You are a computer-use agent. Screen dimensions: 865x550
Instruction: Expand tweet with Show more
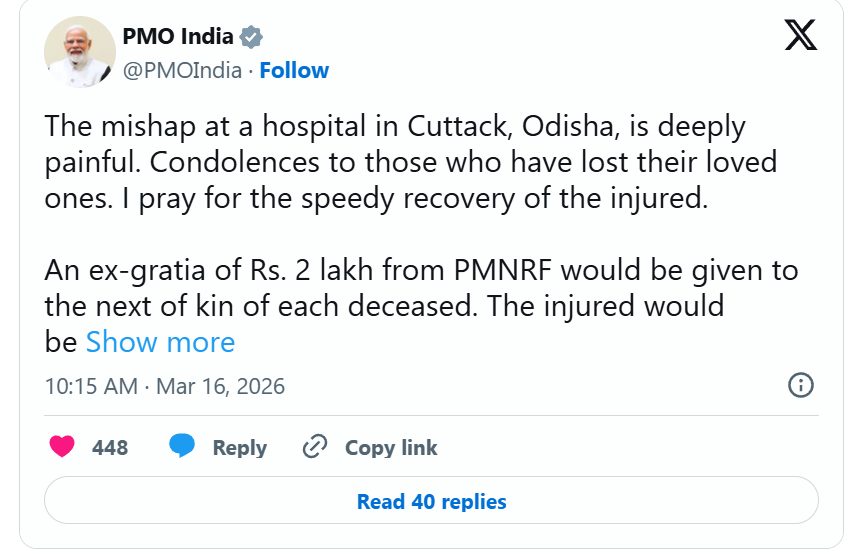[160, 342]
